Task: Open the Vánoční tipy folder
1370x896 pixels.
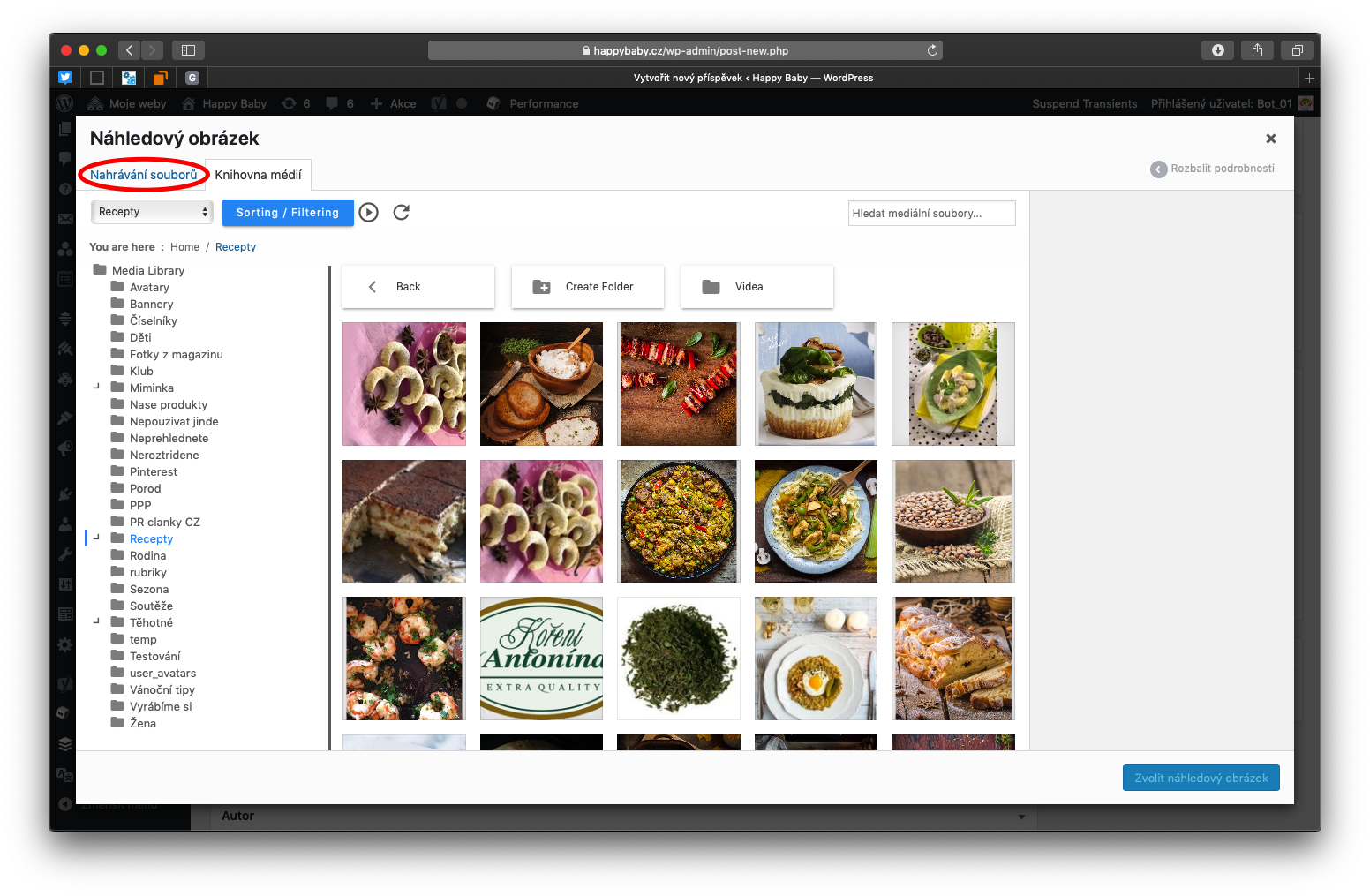Action: click(x=162, y=689)
